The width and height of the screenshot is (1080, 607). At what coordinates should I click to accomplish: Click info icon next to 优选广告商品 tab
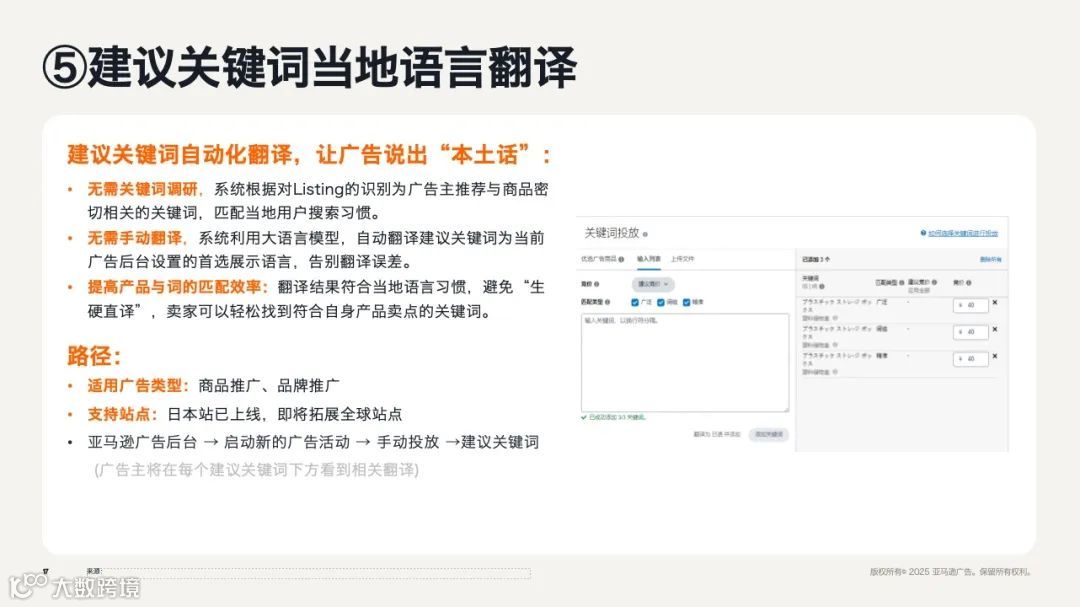point(621,259)
